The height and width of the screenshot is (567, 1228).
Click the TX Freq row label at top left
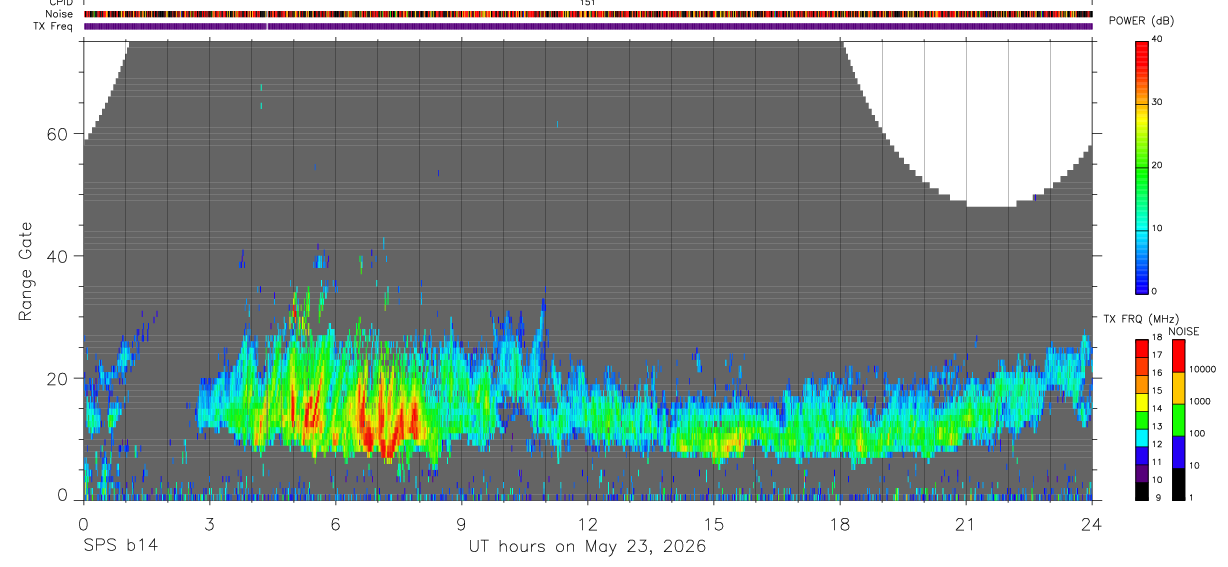pyautogui.click(x=53, y=26)
